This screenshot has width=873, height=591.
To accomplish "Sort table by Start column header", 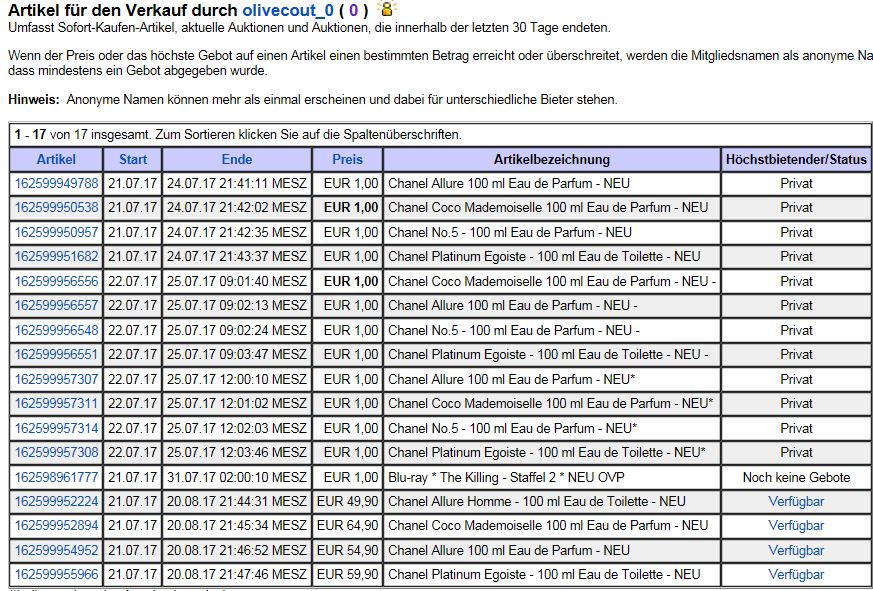I will coord(133,159).
